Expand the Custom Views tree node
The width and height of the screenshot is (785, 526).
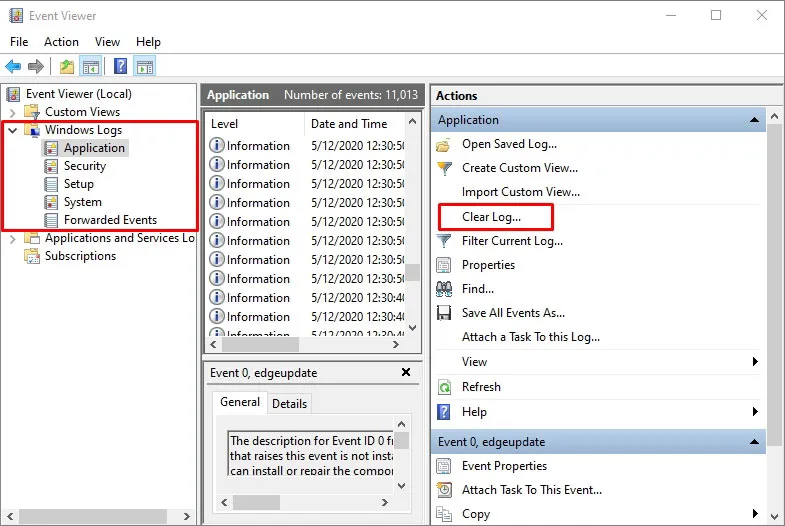(x=12, y=112)
